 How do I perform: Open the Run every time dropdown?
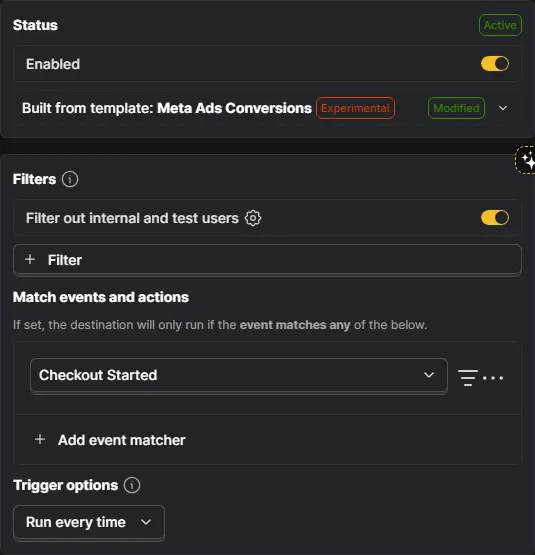(x=89, y=522)
